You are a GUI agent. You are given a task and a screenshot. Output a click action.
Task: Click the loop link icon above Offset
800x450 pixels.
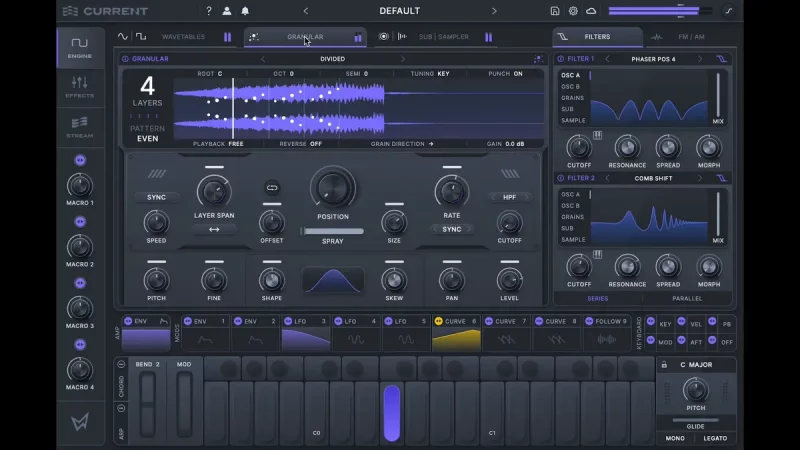pos(271,187)
